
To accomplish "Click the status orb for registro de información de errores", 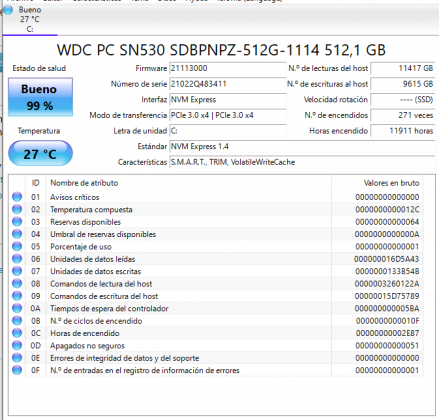I will (x=17, y=370).
